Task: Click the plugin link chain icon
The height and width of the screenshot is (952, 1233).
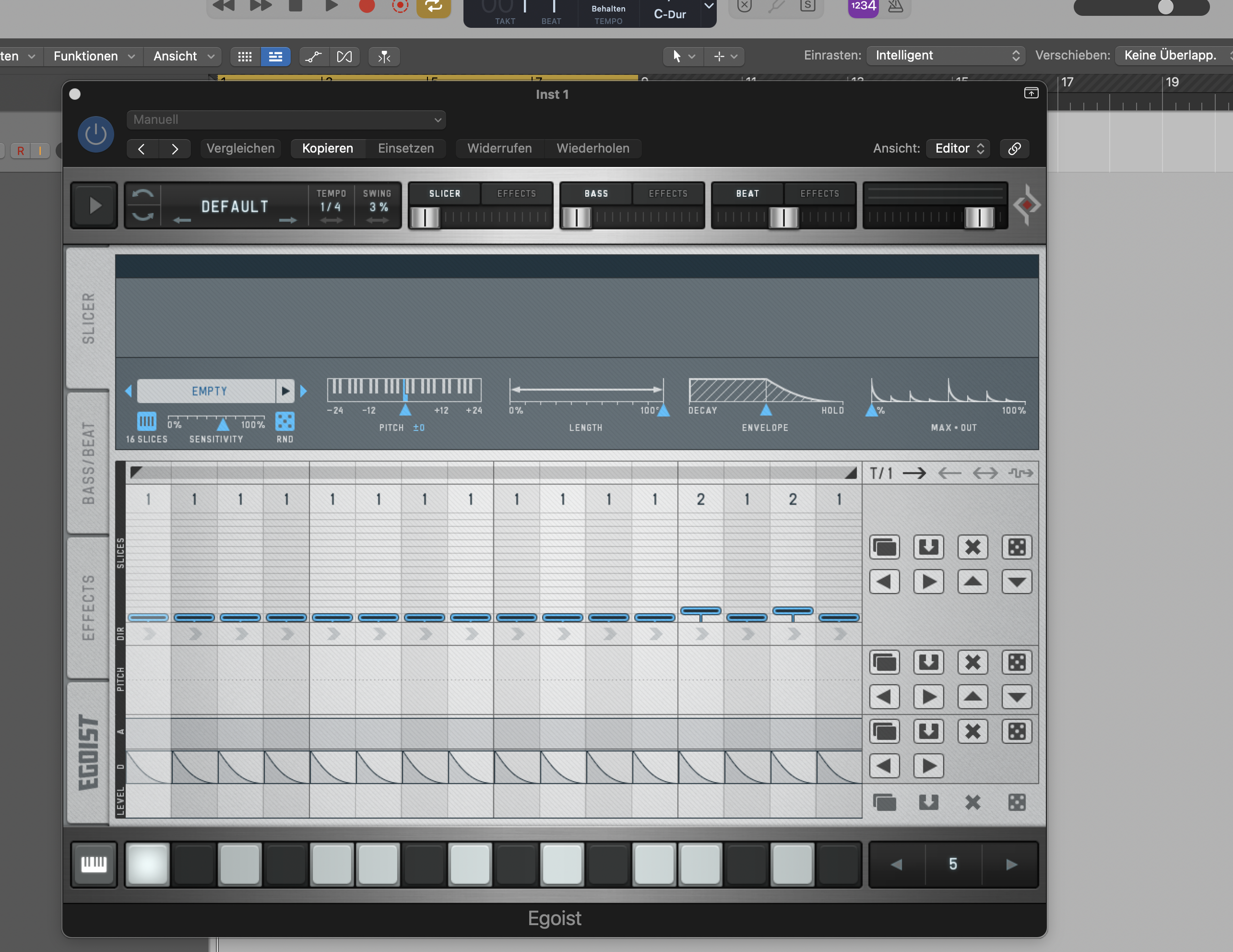Action: pyautogui.click(x=1014, y=148)
